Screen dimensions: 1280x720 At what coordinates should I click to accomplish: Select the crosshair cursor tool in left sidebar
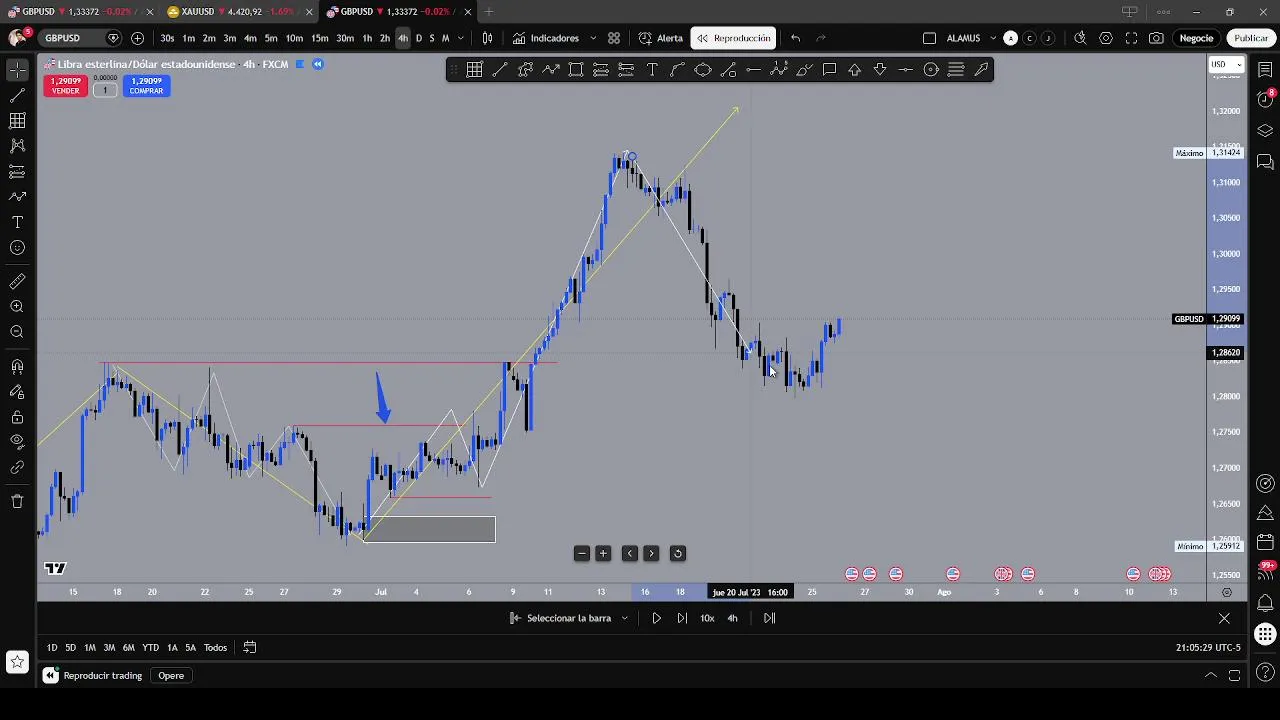17,70
